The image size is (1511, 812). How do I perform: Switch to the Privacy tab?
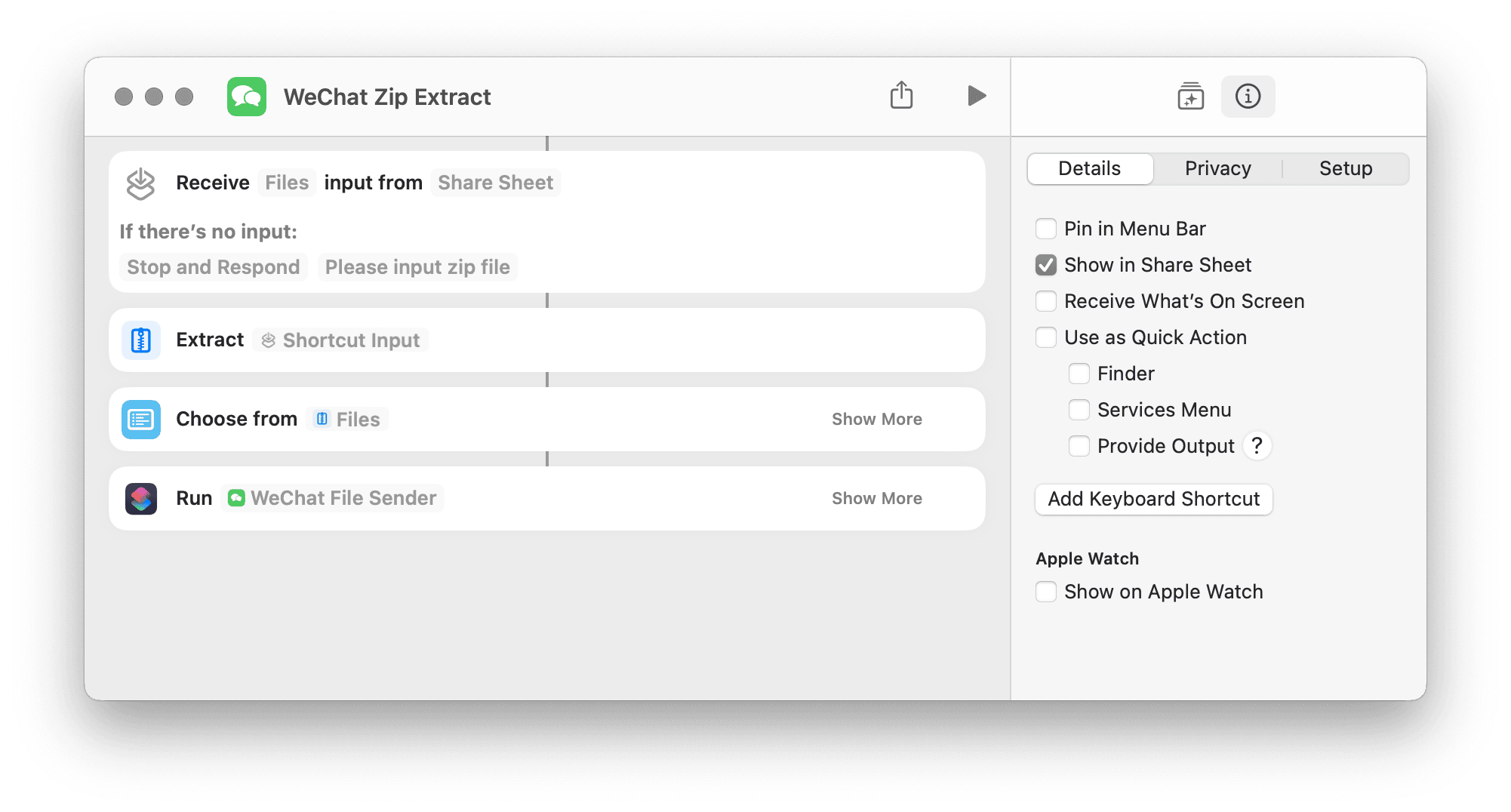click(1218, 168)
